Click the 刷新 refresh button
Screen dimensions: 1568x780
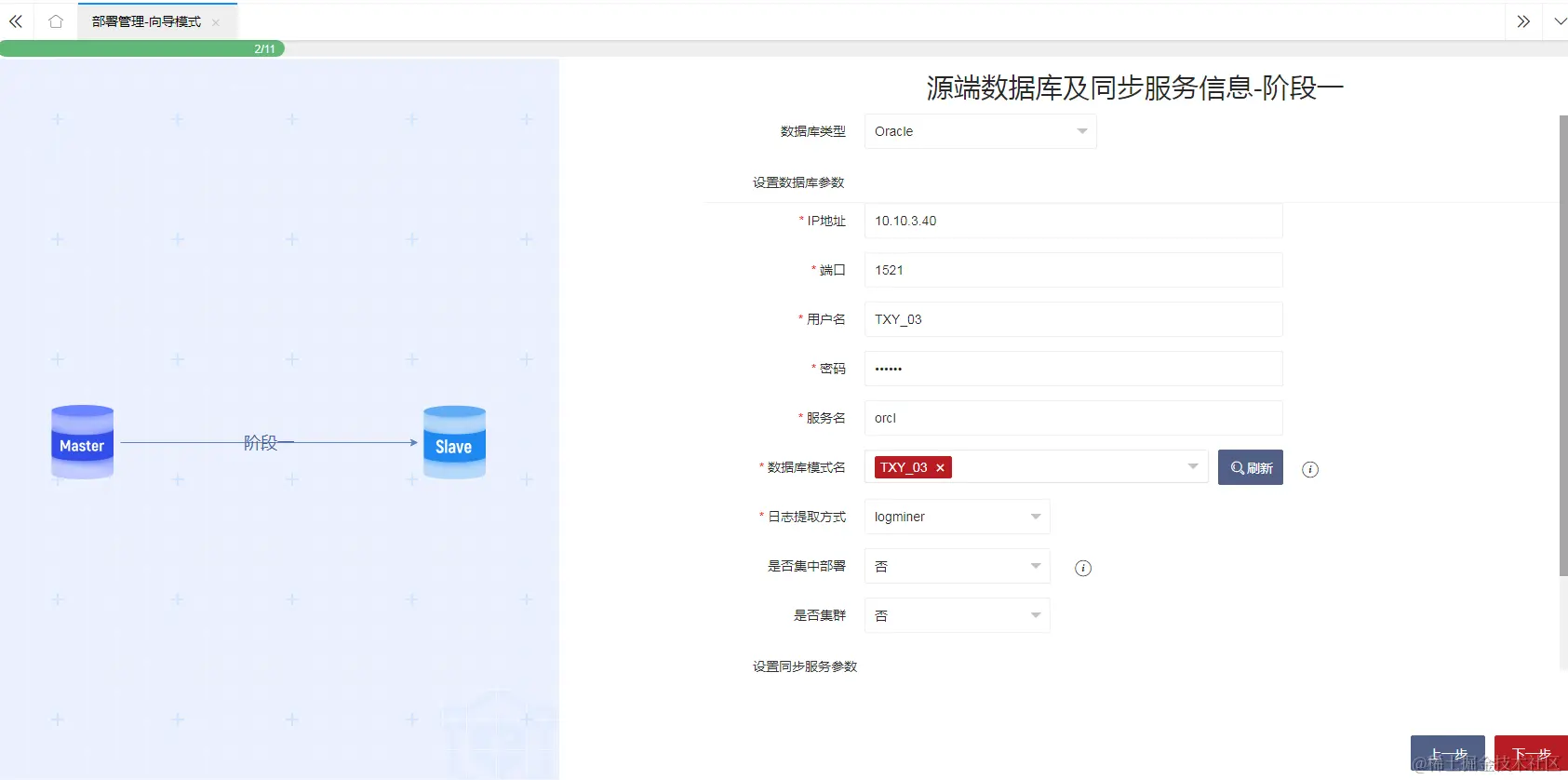(1251, 467)
